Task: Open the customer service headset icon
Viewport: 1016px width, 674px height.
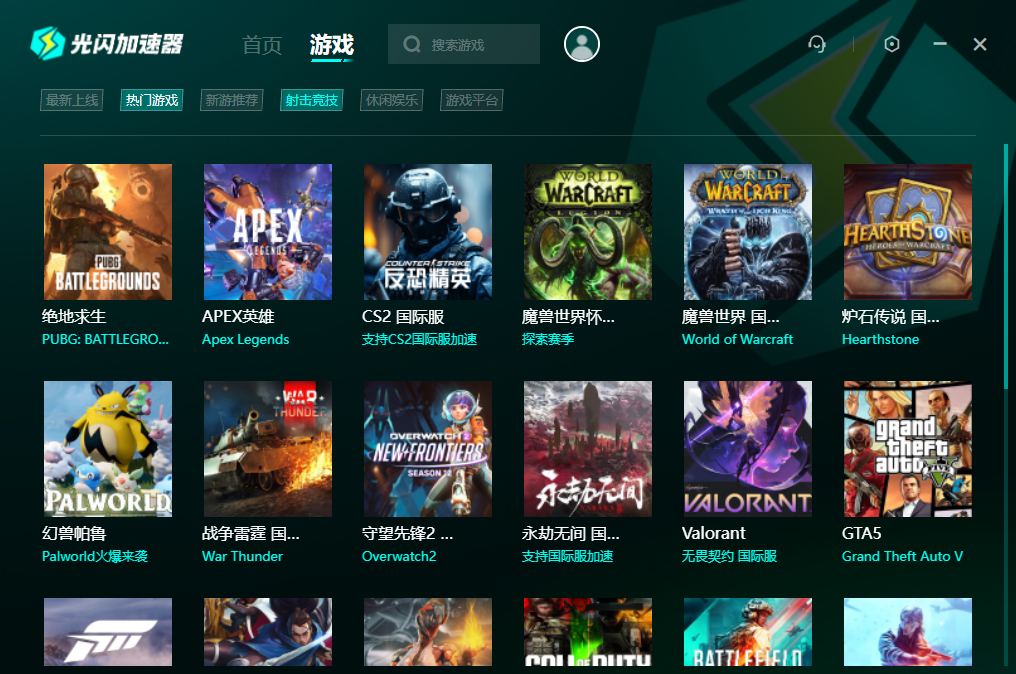Action: pyautogui.click(x=817, y=44)
